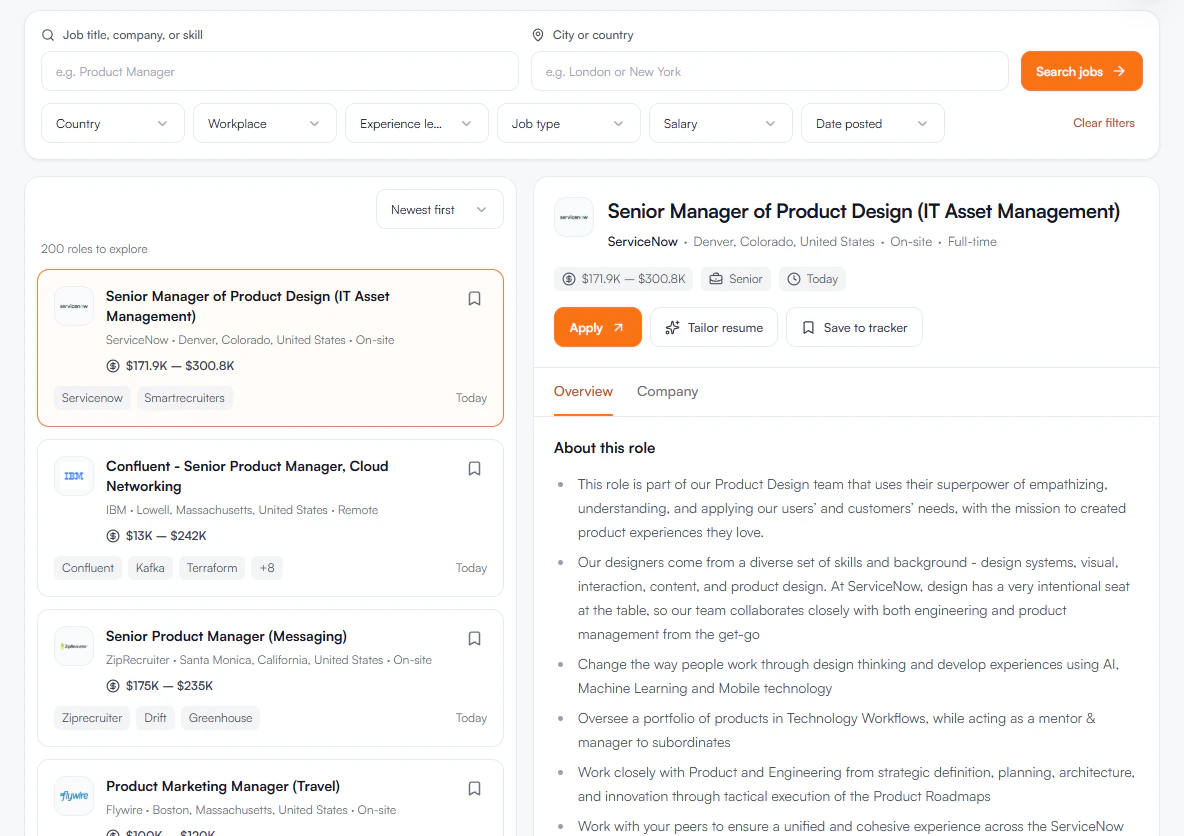Open the Date posted dropdown
1184x836 pixels.
point(872,123)
